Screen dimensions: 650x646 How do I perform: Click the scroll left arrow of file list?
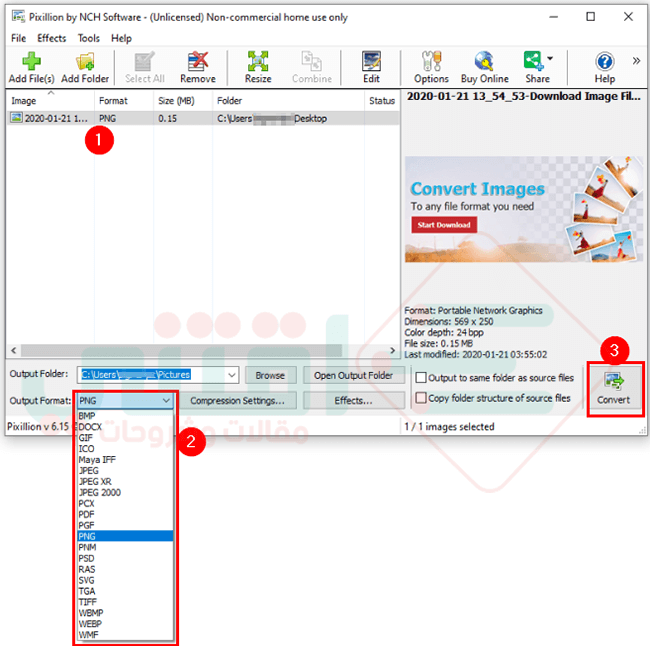(14, 351)
